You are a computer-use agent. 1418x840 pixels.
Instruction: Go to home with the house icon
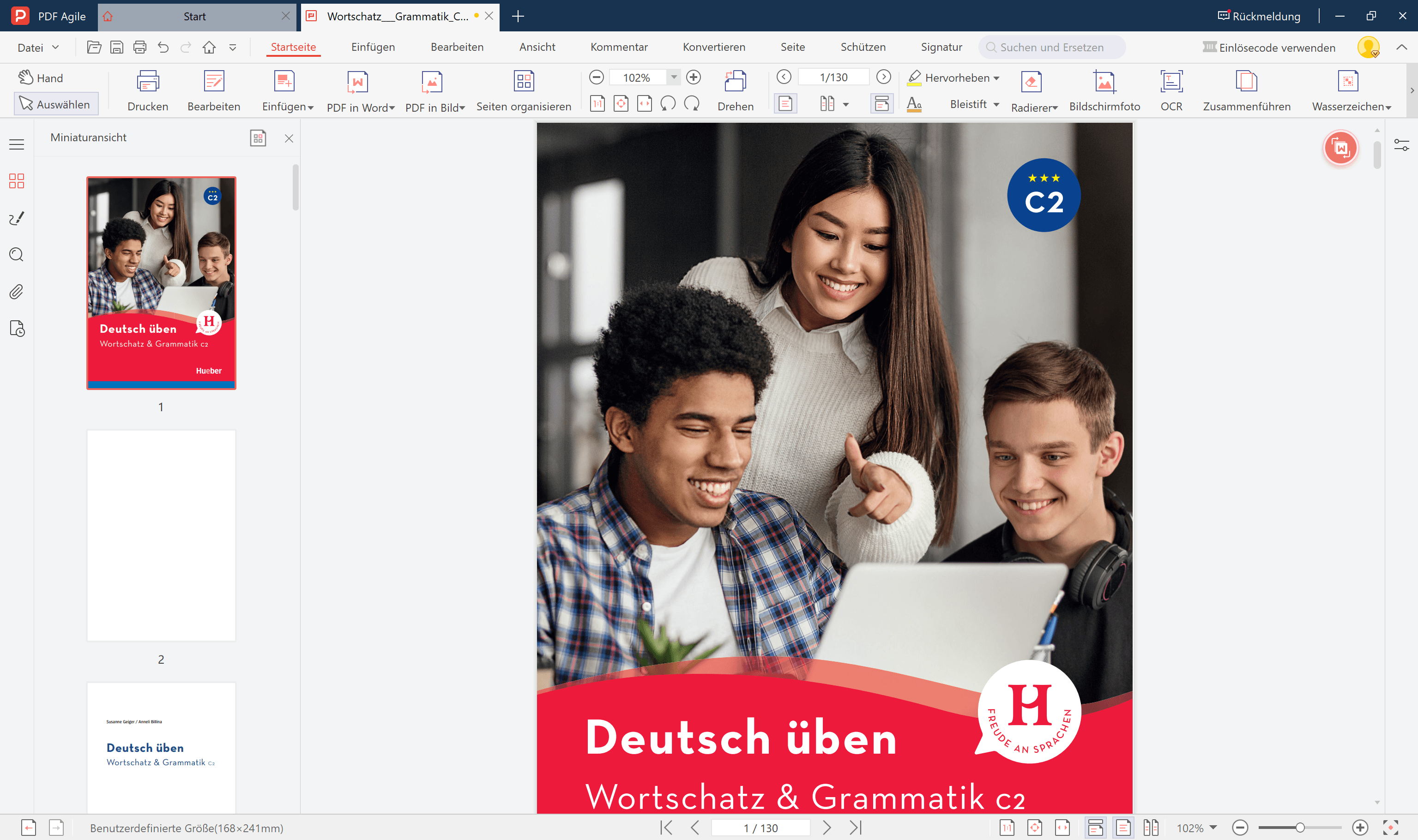[209, 47]
